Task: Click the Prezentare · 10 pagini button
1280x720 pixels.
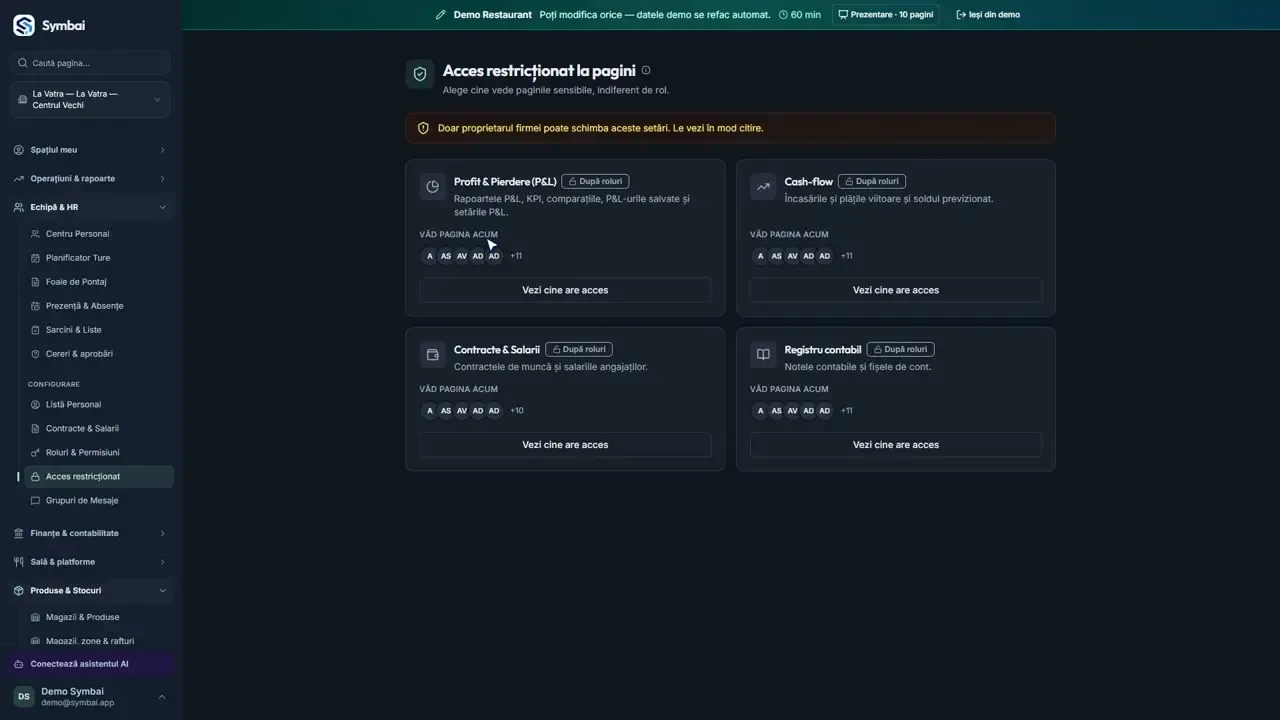Action: coord(886,15)
